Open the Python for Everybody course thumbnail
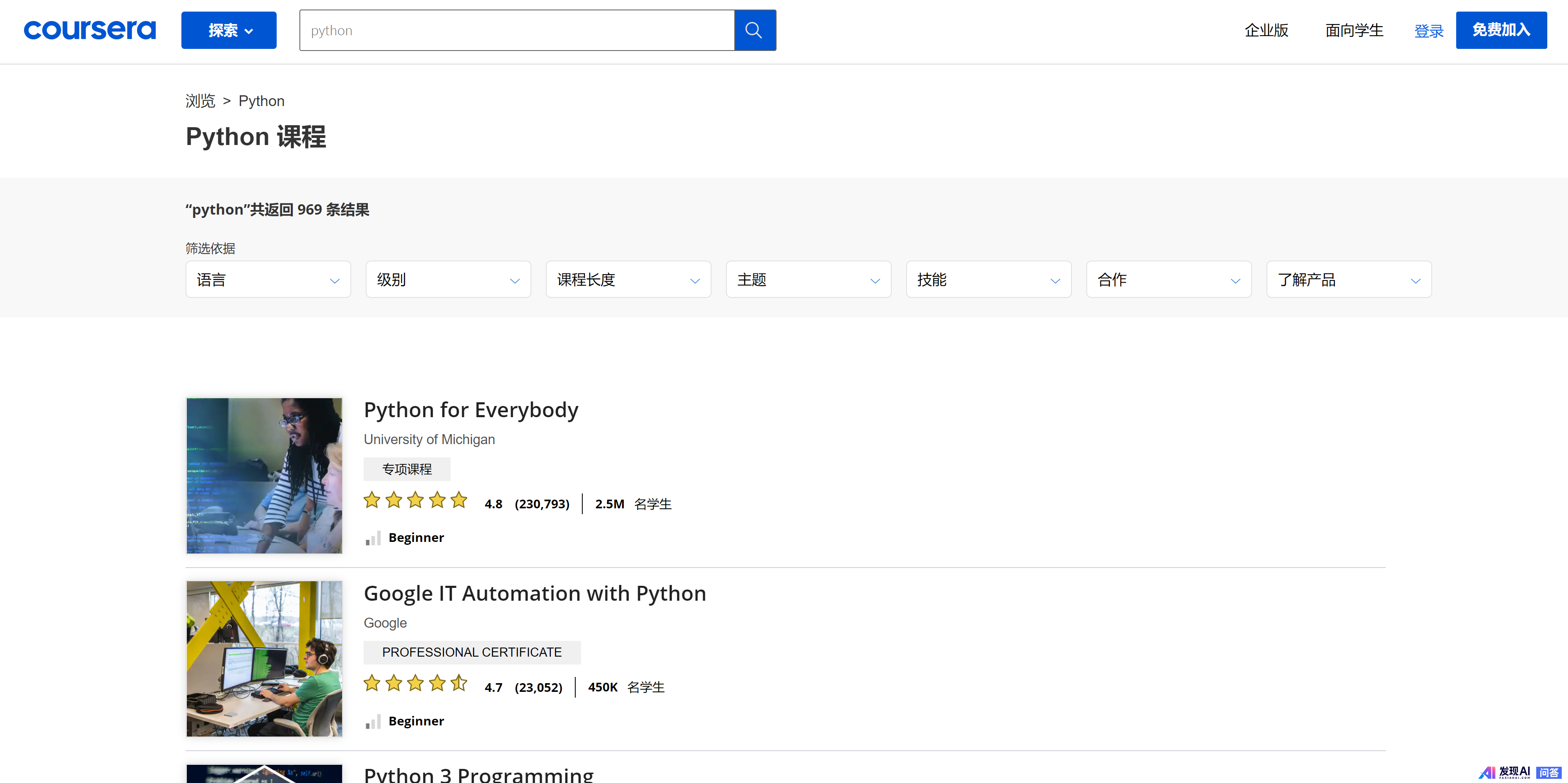The width and height of the screenshot is (1568, 783). [264, 476]
